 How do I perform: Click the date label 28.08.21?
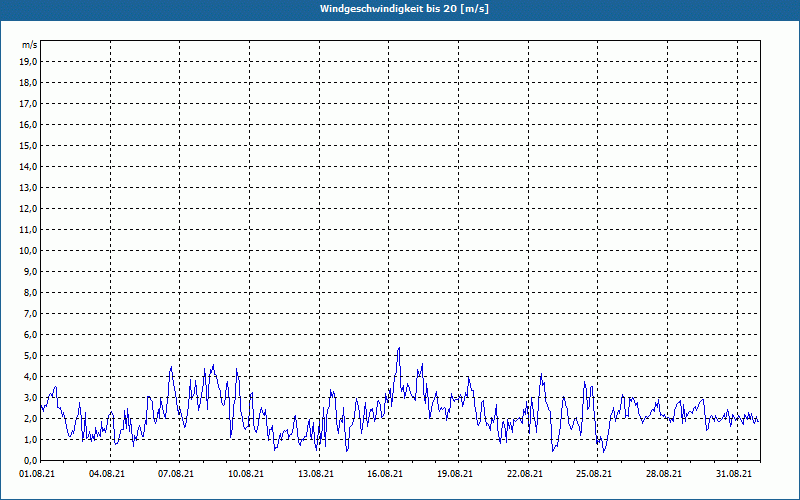click(664, 474)
